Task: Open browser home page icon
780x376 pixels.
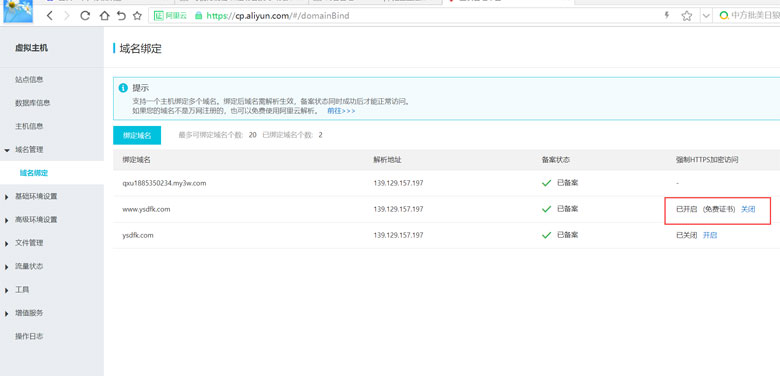Action: point(104,15)
